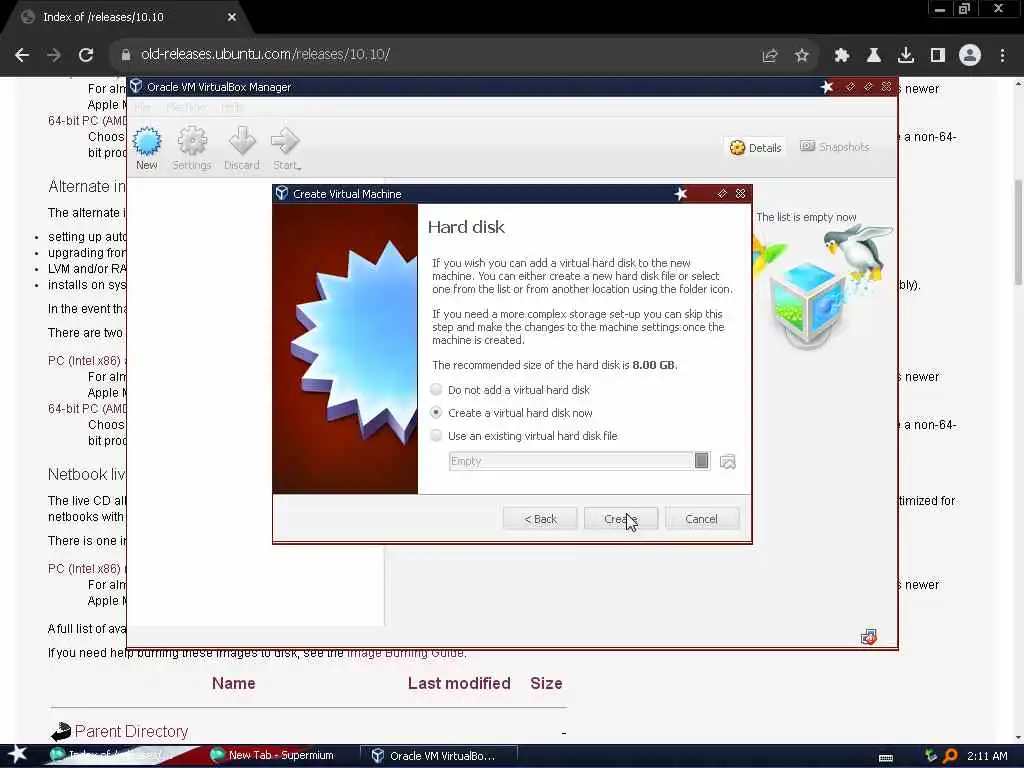The image size is (1024, 768).
Task: Switch to 'New Tab - Supermium' taskbar item
Action: (272, 756)
